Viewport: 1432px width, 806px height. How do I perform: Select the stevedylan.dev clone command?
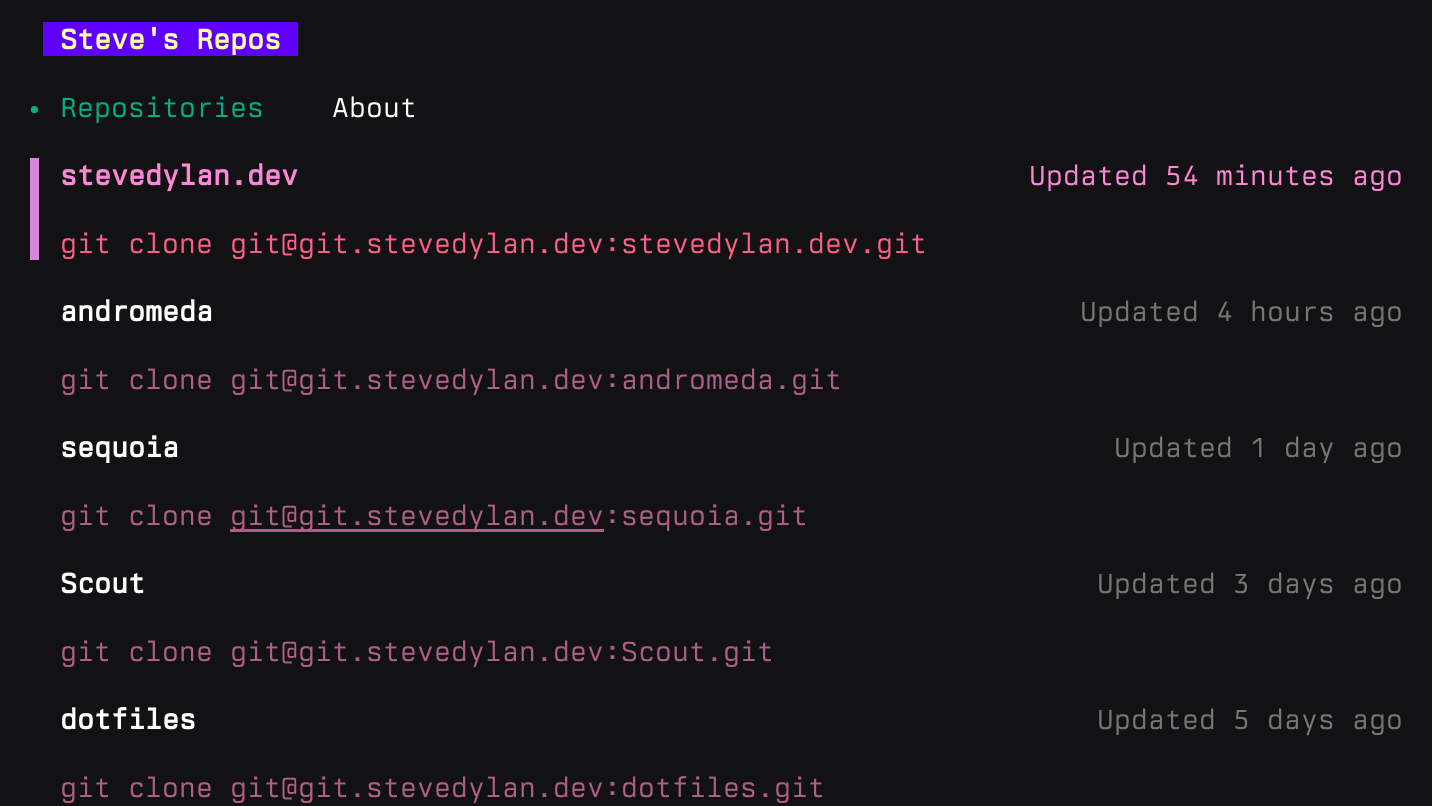[x=492, y=243]
